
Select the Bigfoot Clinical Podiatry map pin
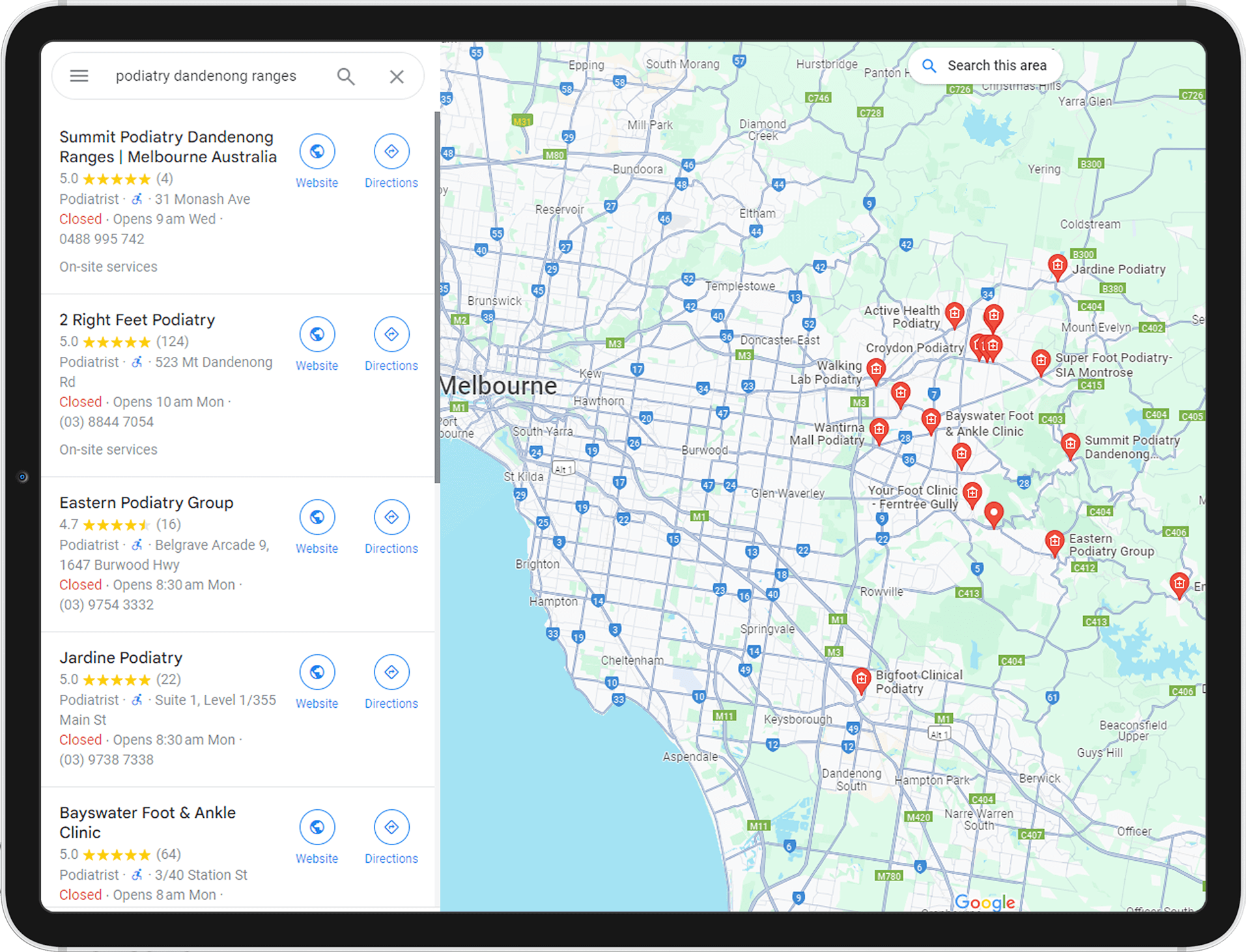[x=861, y=680]
